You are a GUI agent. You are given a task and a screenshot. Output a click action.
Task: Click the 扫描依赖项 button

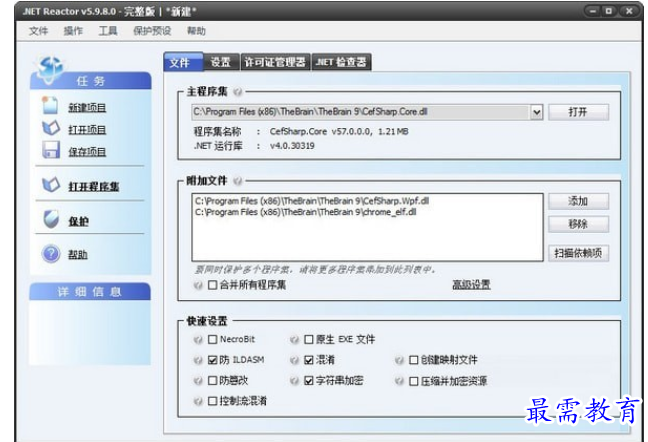(578, 253)
